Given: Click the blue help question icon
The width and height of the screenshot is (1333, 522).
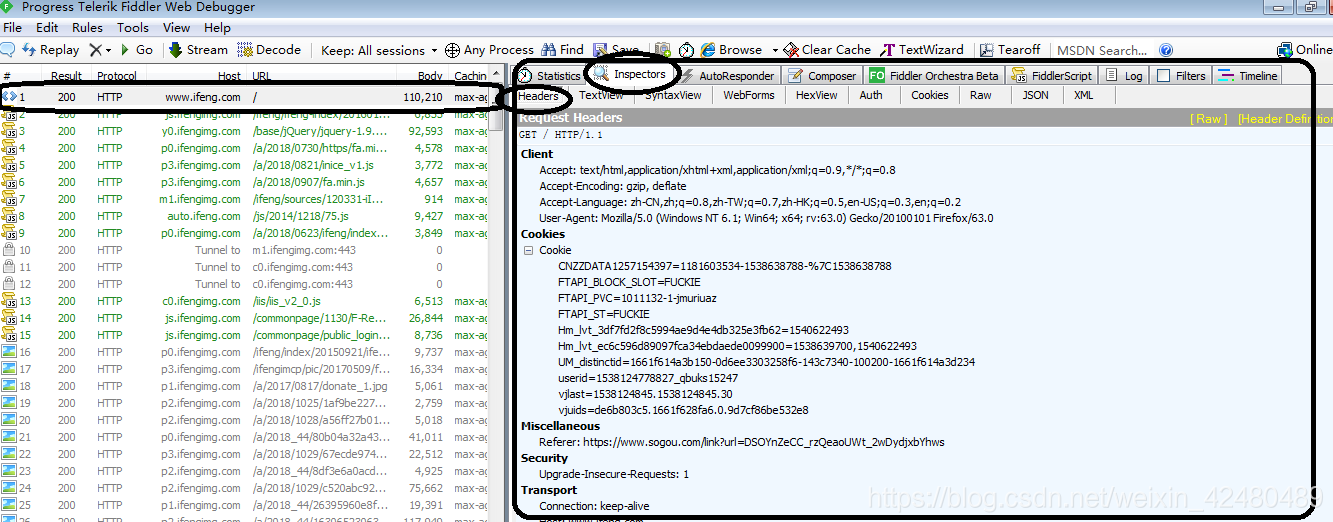Looking at the screenshot, I should click(1166, 50).
